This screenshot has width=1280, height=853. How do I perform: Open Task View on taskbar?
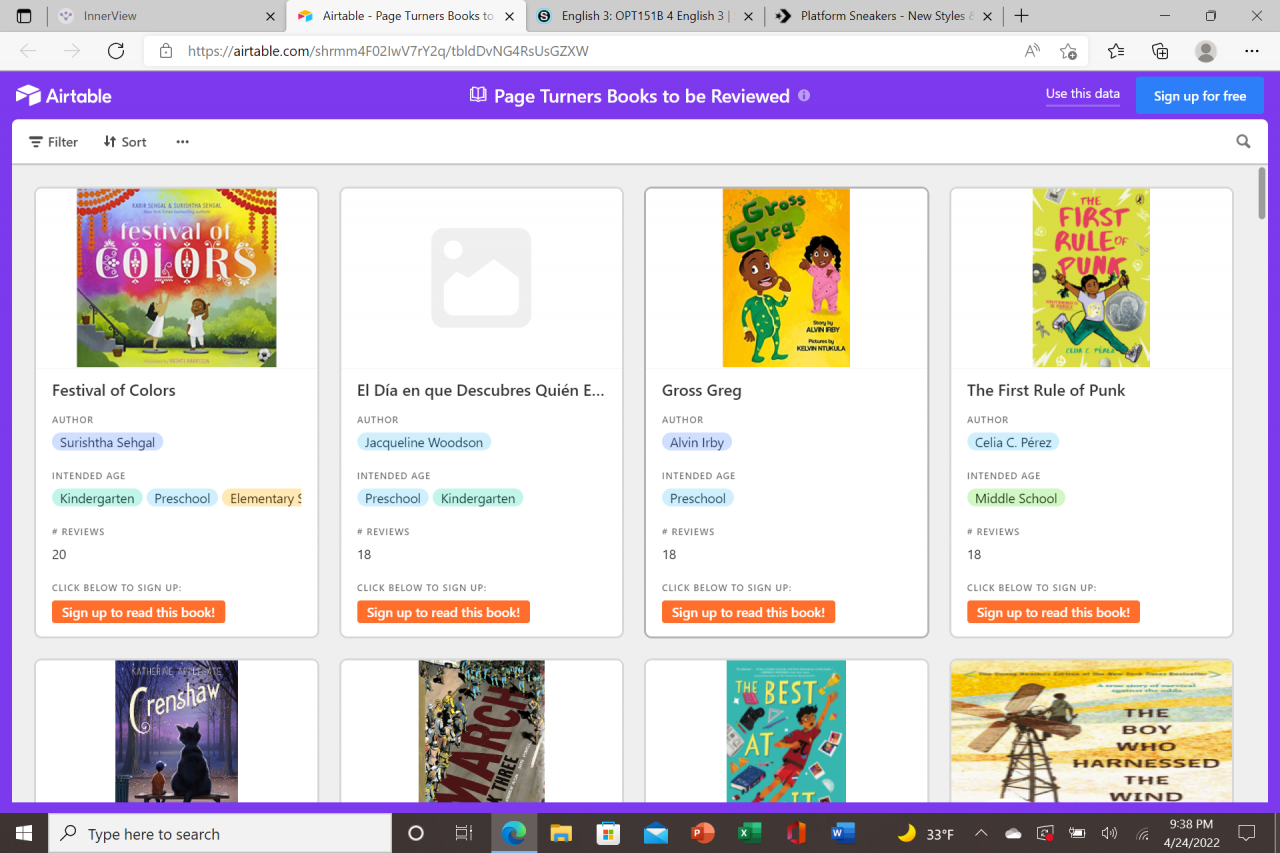point(463,833)
